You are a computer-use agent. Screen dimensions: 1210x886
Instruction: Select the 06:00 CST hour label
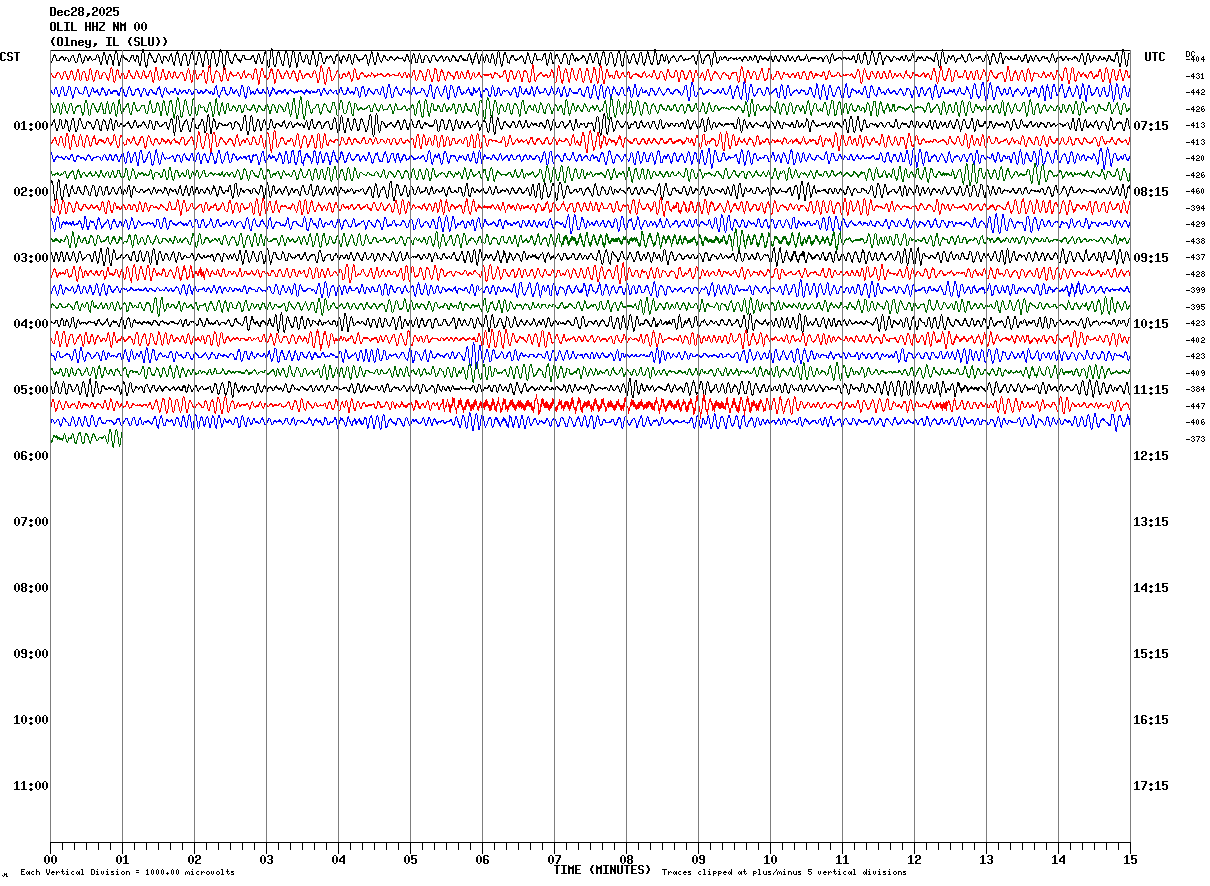click(31, 456)
